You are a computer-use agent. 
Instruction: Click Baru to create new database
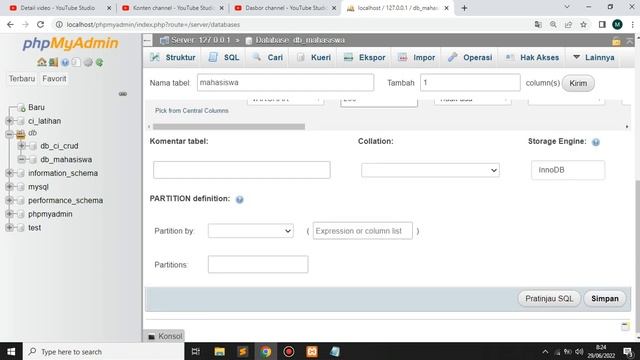(36, 107)
